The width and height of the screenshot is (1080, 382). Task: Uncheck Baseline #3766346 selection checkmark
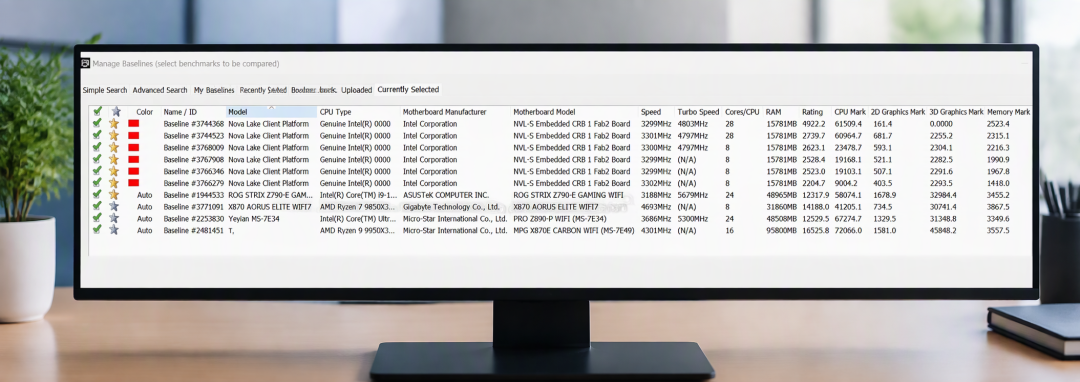coord(97,171)
